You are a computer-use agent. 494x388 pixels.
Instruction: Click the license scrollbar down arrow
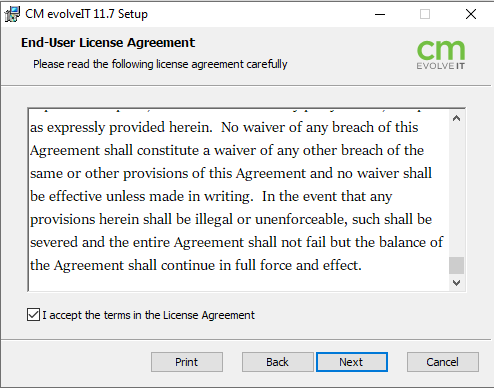456,283
